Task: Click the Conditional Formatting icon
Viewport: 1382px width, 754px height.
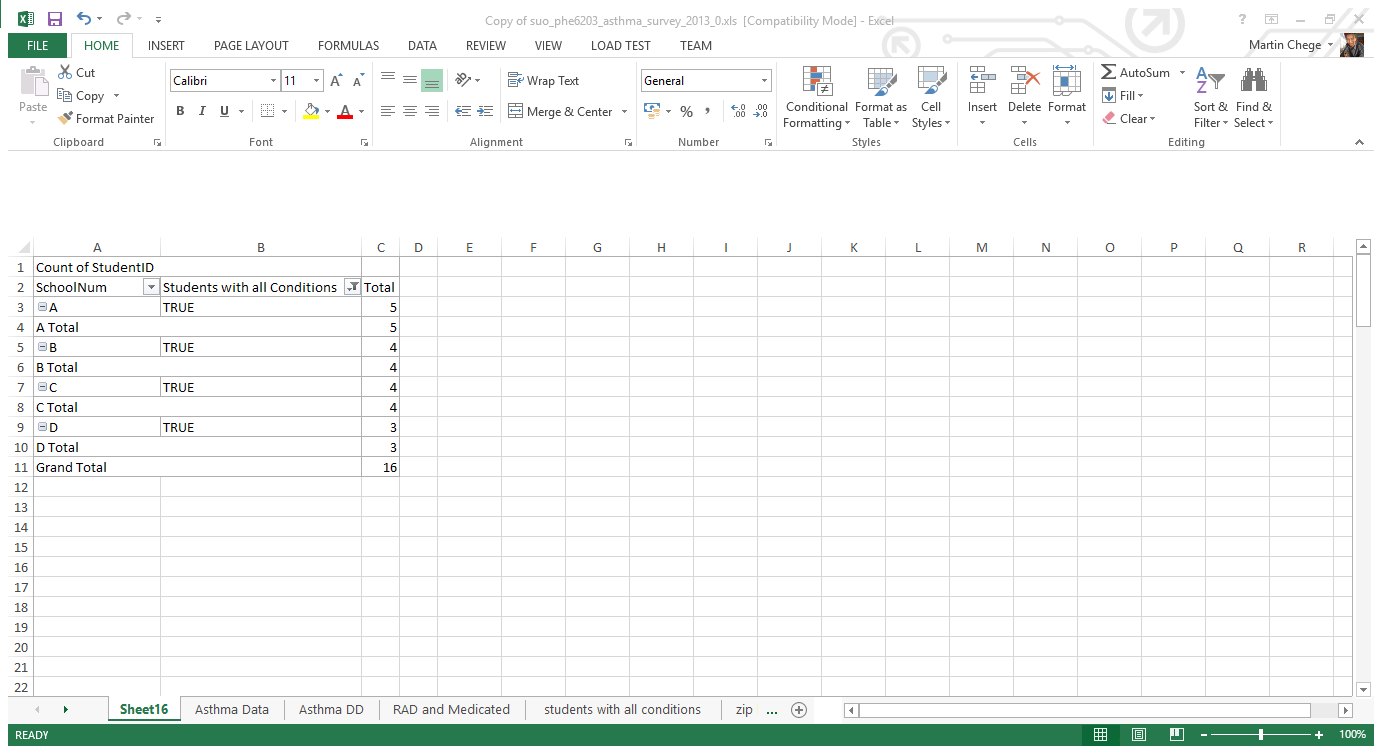Action: tap(816, 83)
